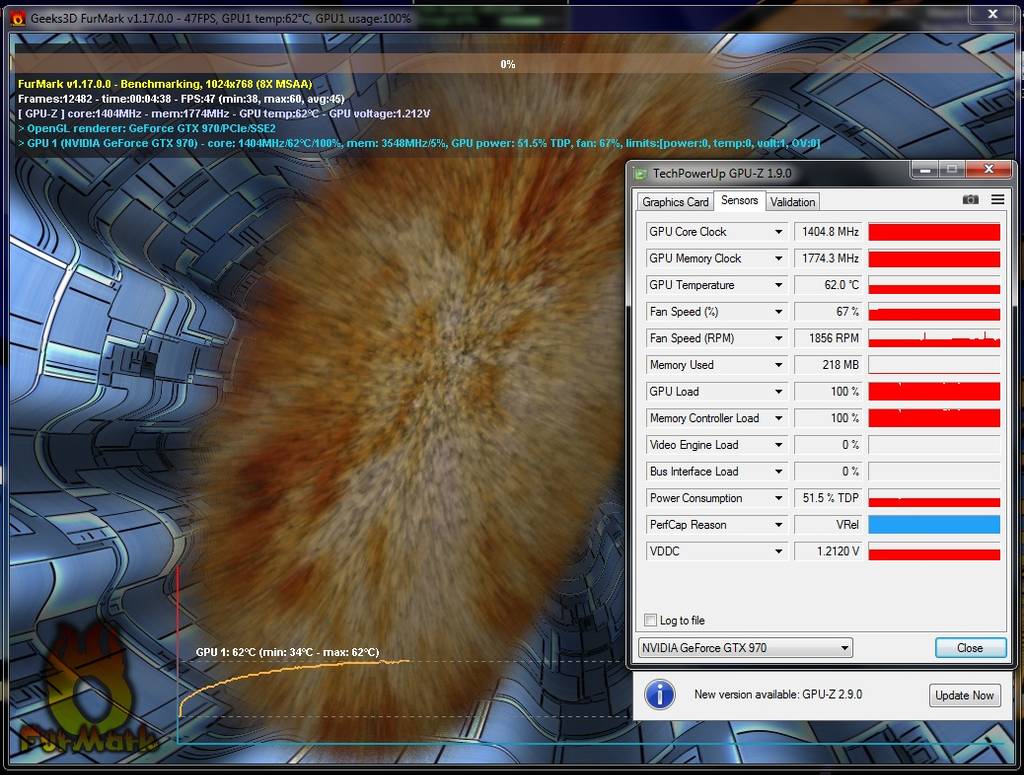Viewport: 1024px width, 775px height.
Task: Expand the GPU Core Clock sensor dropdown
Action: pos(778,232)
